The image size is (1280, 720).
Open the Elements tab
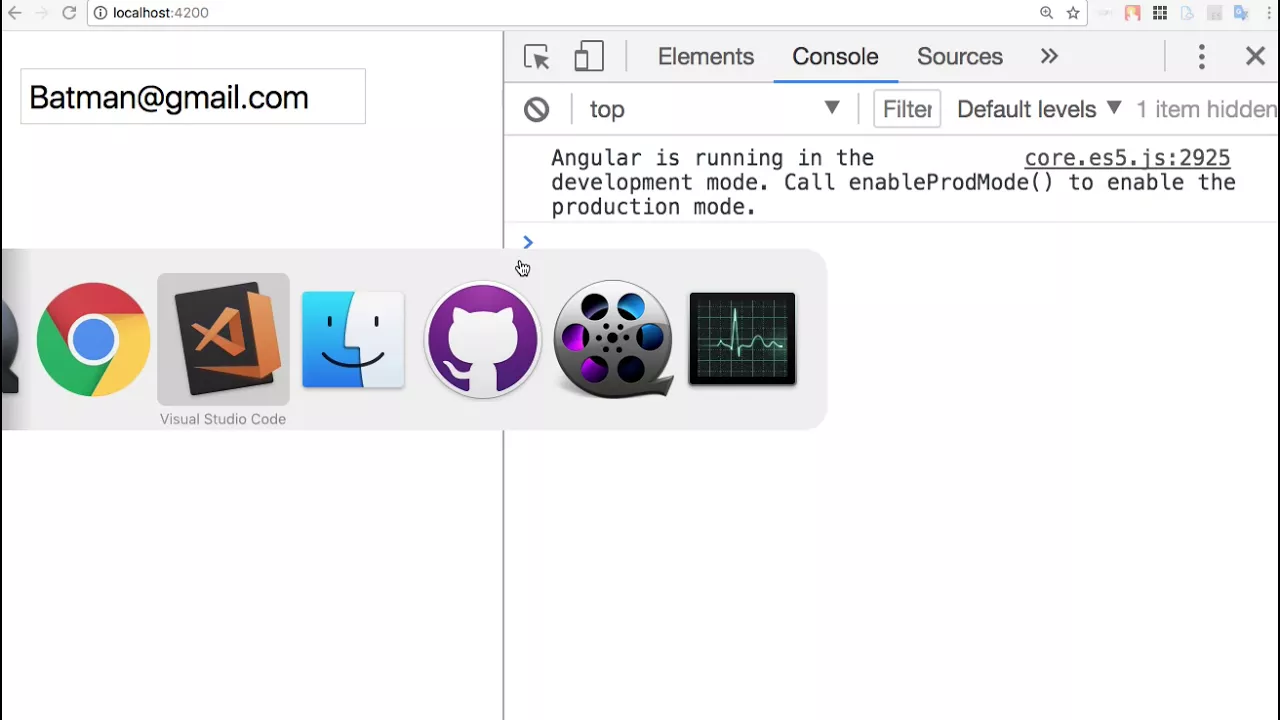pos(705,57)
